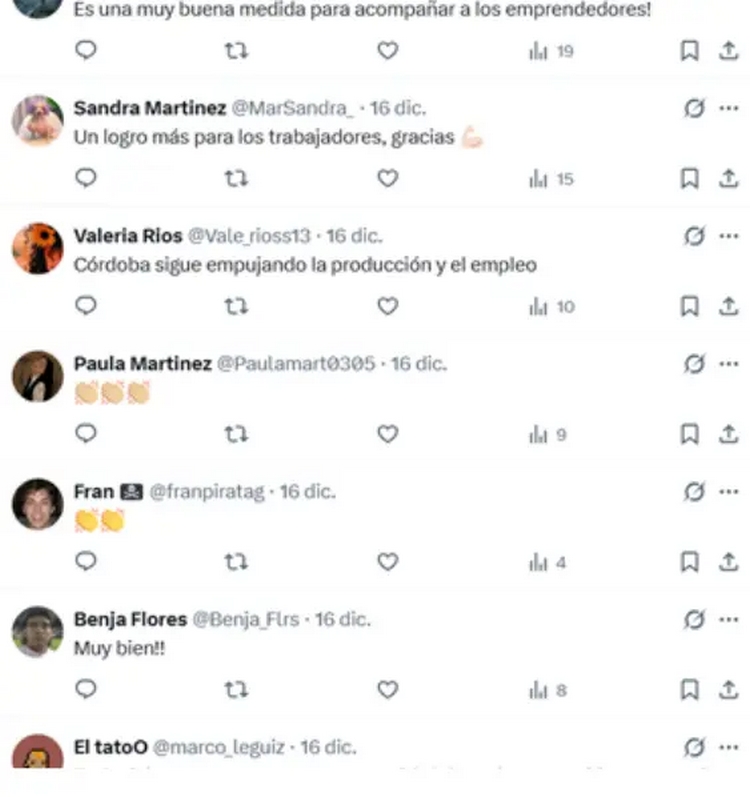
Task: Reply to Fran's clapping tweet
Action: pyautogui.click(x=85, y=561)
